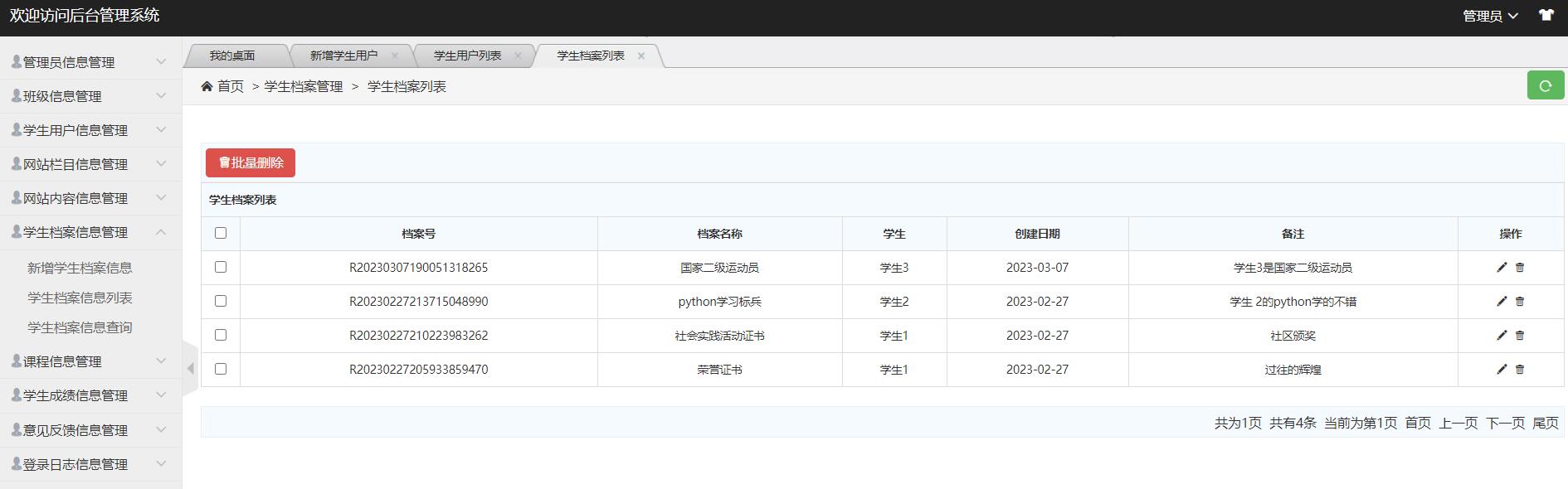Expand the 管理员信息管理 menu chevron
The height and width of the screenshot is (489, 1568).
pos(161,61)
